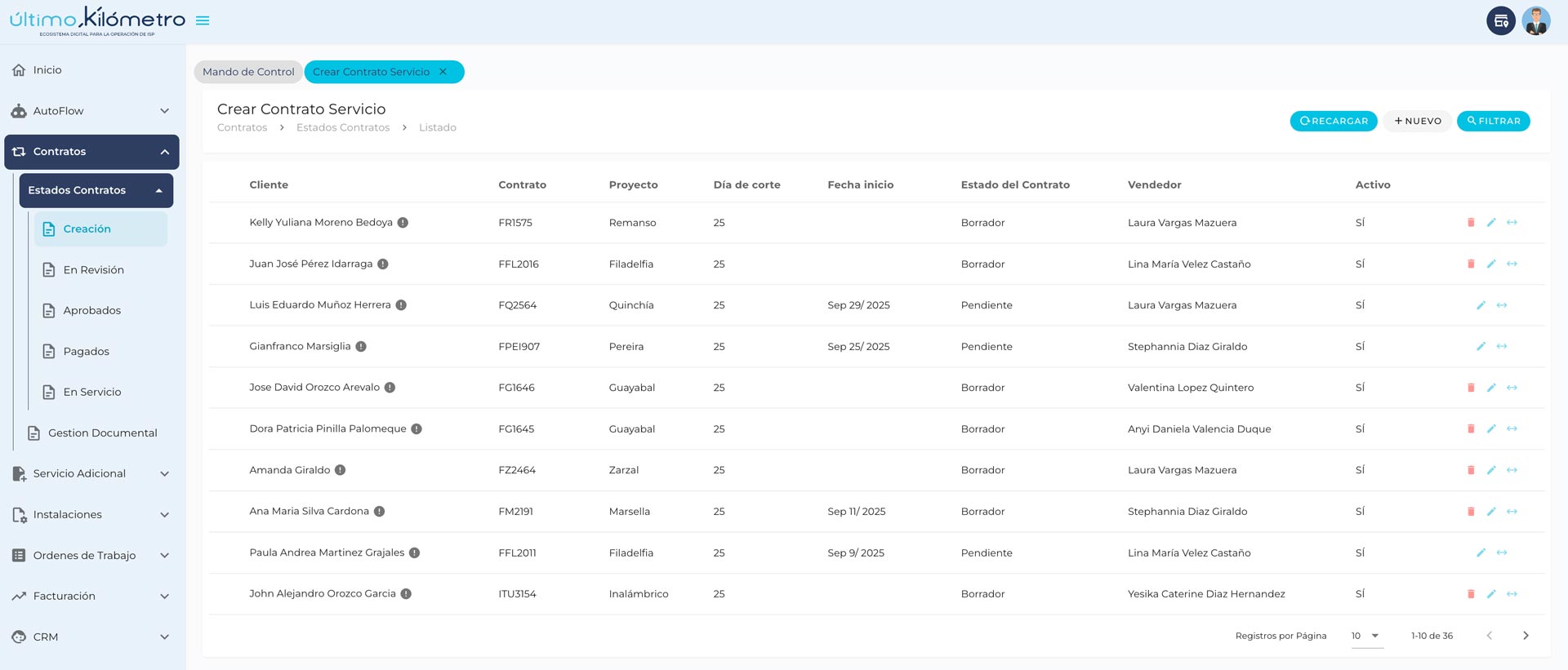The width and height of the screenshot is (1568, 670).
Task: Click info icon next to Ana Maria Silva Cardona
Action: pos(379,512)
